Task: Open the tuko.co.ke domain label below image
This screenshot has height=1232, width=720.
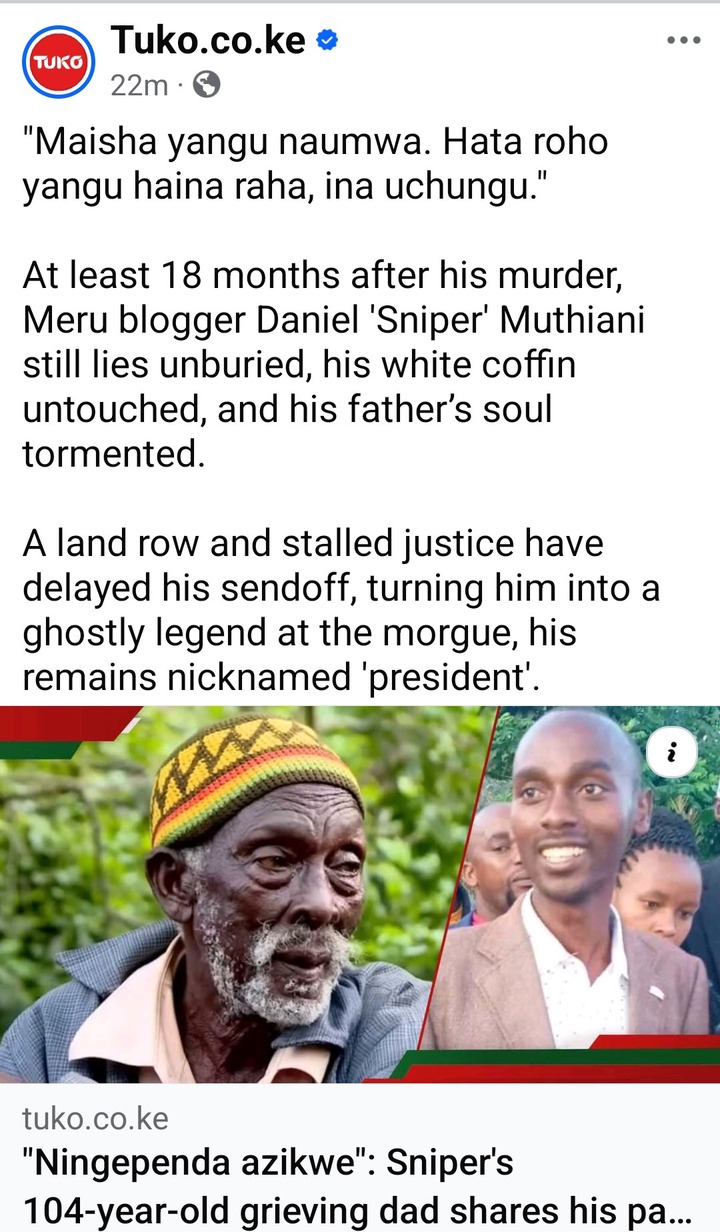Action: [x=95, y=1118]
